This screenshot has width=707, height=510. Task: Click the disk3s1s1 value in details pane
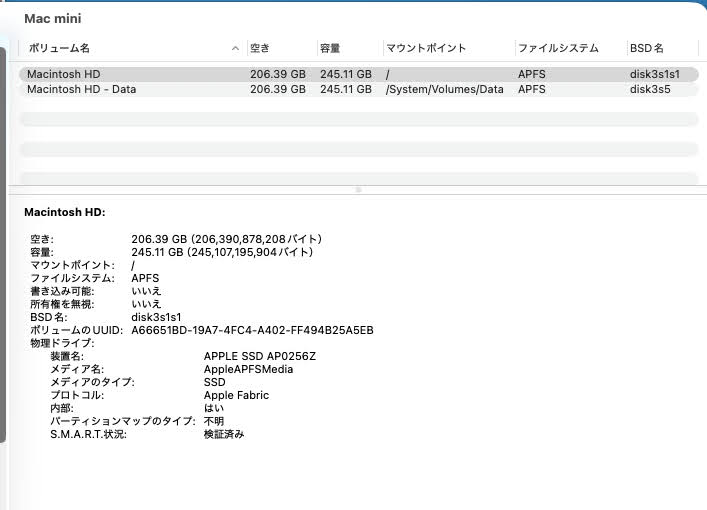pyautogui.click(x=156, y=317)
